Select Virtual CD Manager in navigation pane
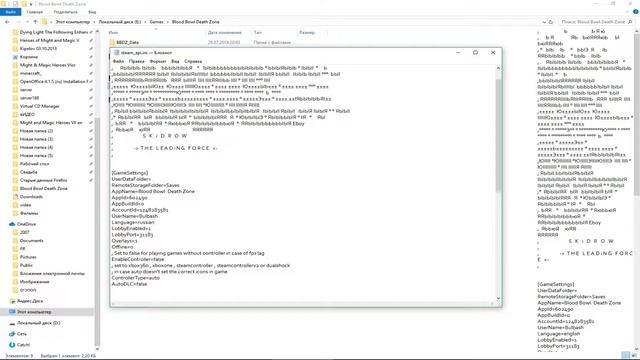This screenshot has width=640, height=360. click(40, 106)
